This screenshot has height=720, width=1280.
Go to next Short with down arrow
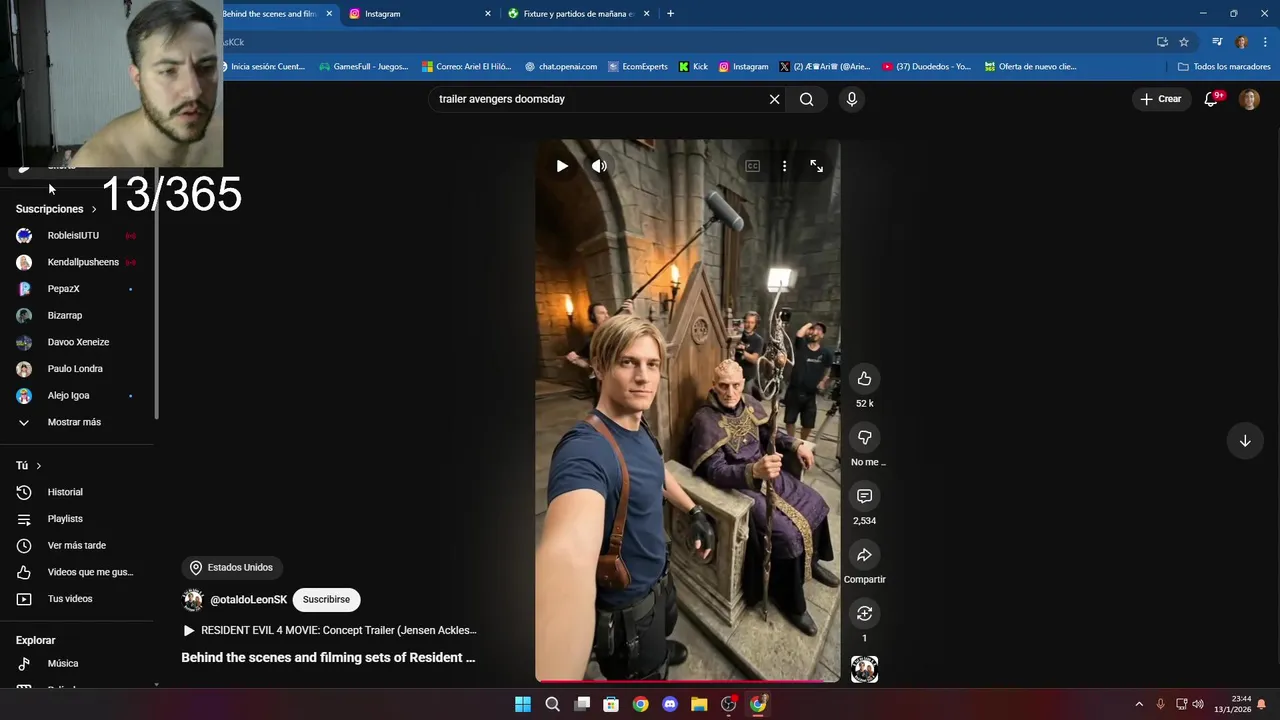pyautogui.click(x=1245, y=441)
